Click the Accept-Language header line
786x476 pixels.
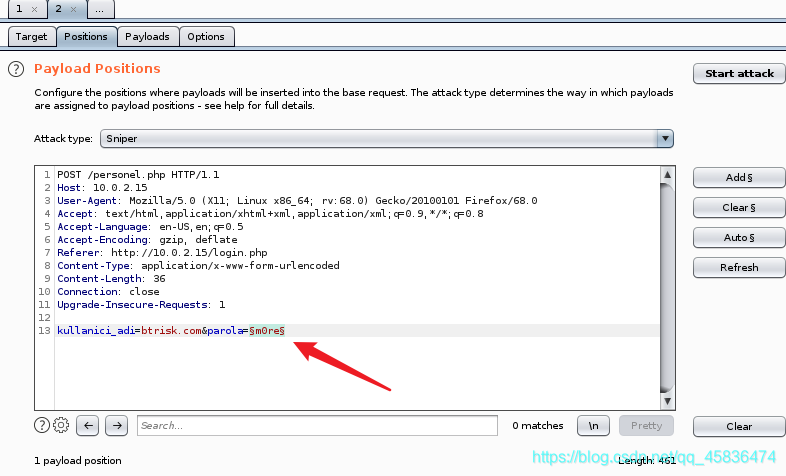[150, 227]
